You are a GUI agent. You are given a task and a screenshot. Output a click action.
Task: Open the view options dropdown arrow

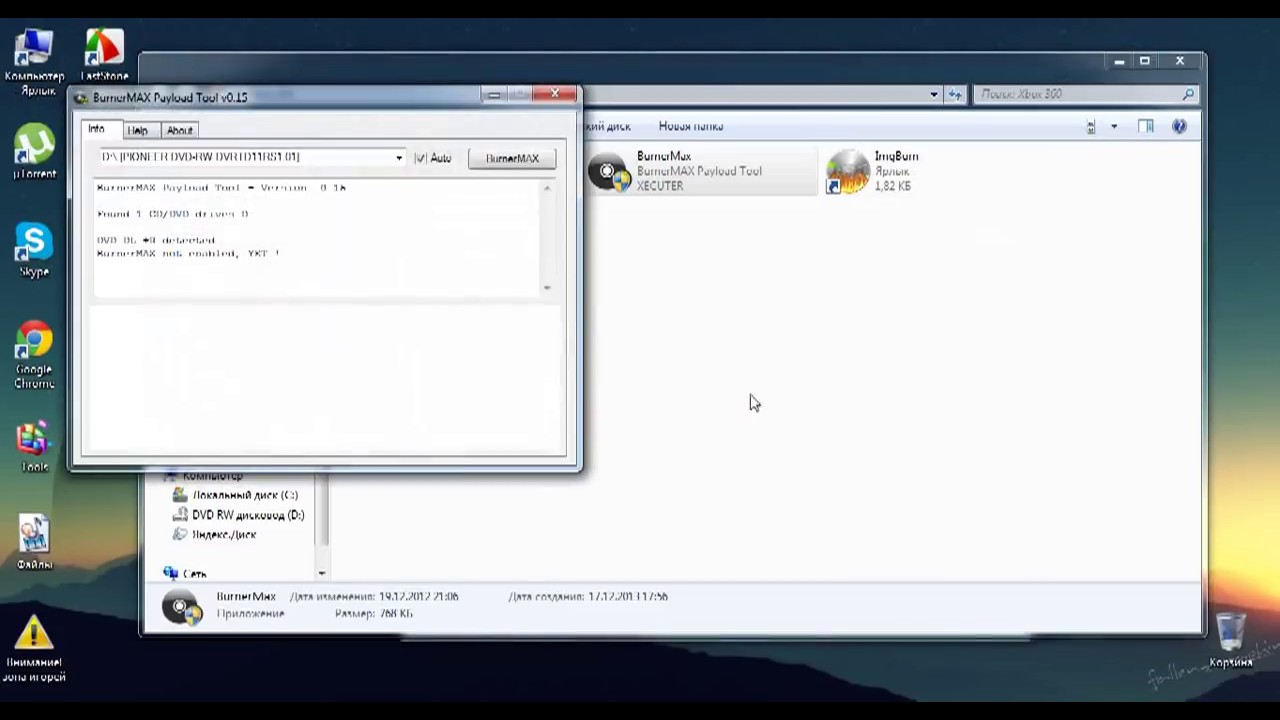1114,126
